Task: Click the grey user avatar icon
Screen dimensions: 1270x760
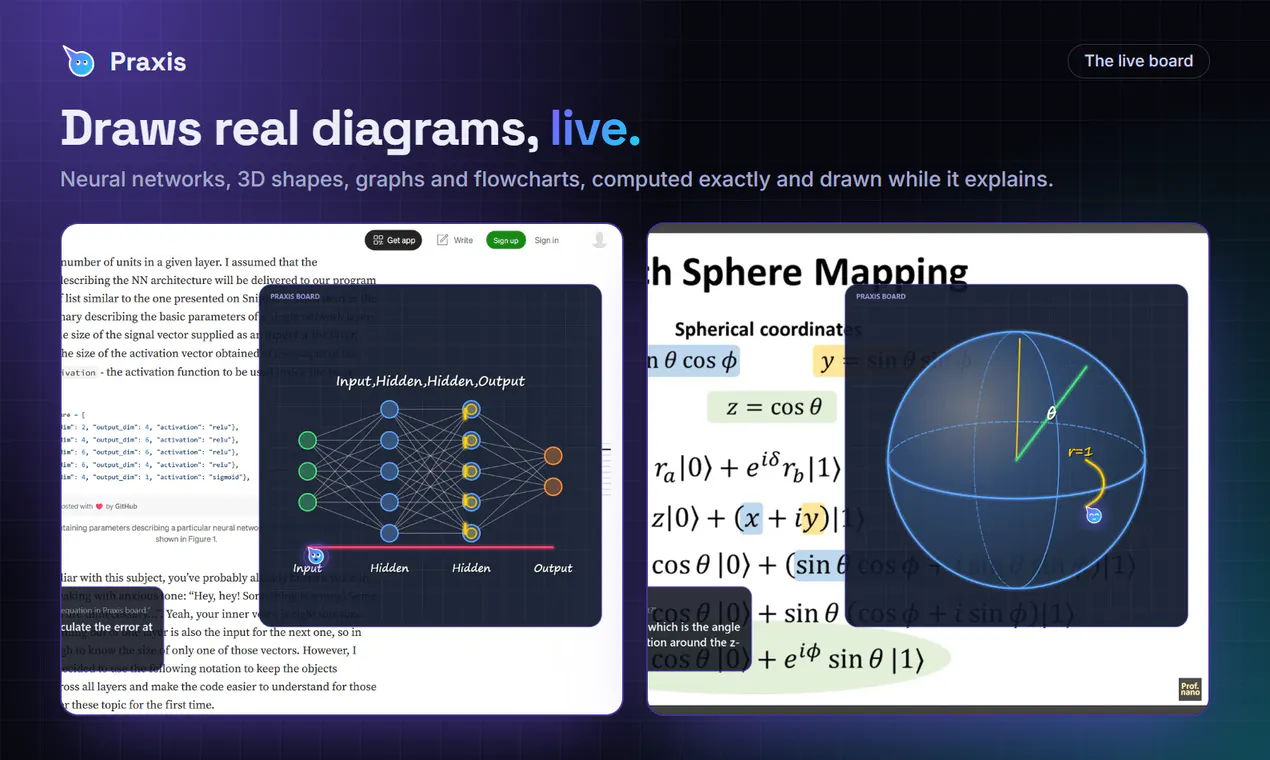Action: click(x=599, y=240)
